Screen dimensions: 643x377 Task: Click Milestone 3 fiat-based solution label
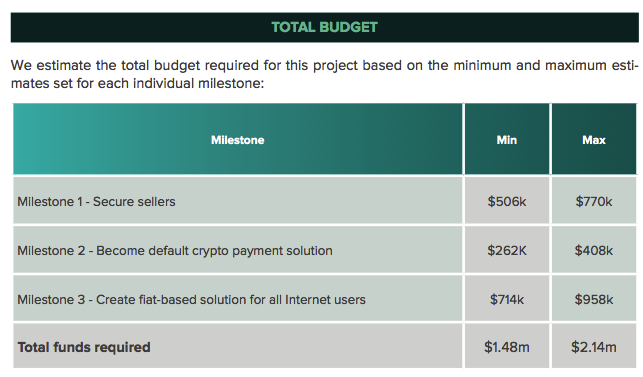pos(191,299)
